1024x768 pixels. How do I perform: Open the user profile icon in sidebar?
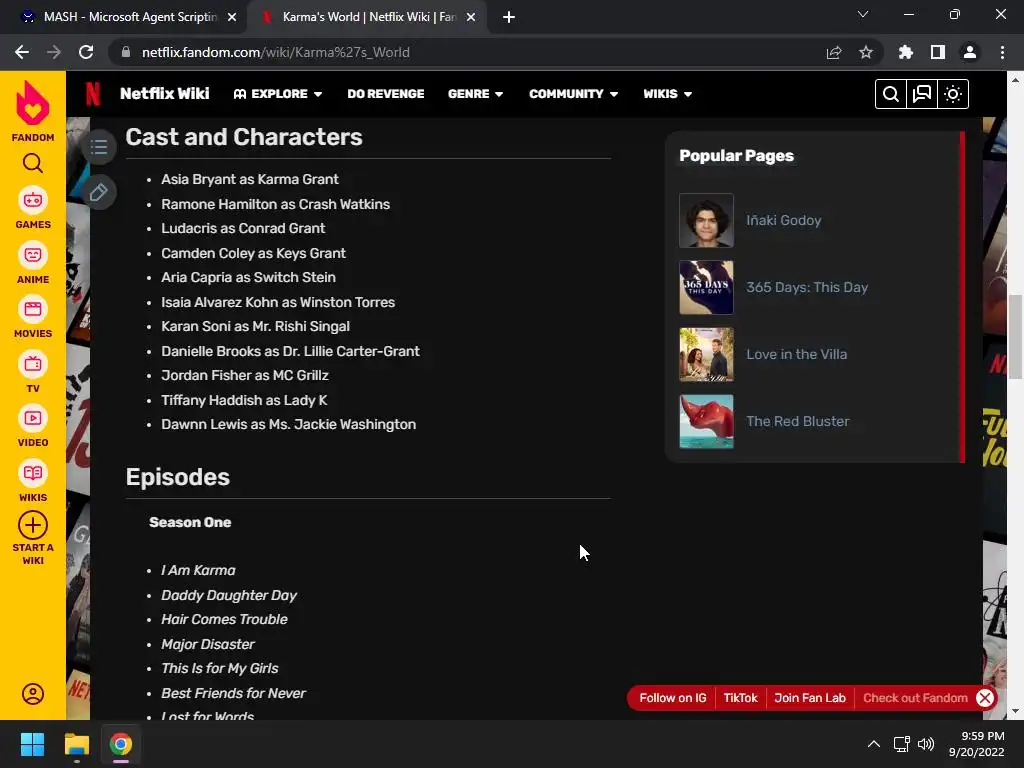(x=33, y=694)
